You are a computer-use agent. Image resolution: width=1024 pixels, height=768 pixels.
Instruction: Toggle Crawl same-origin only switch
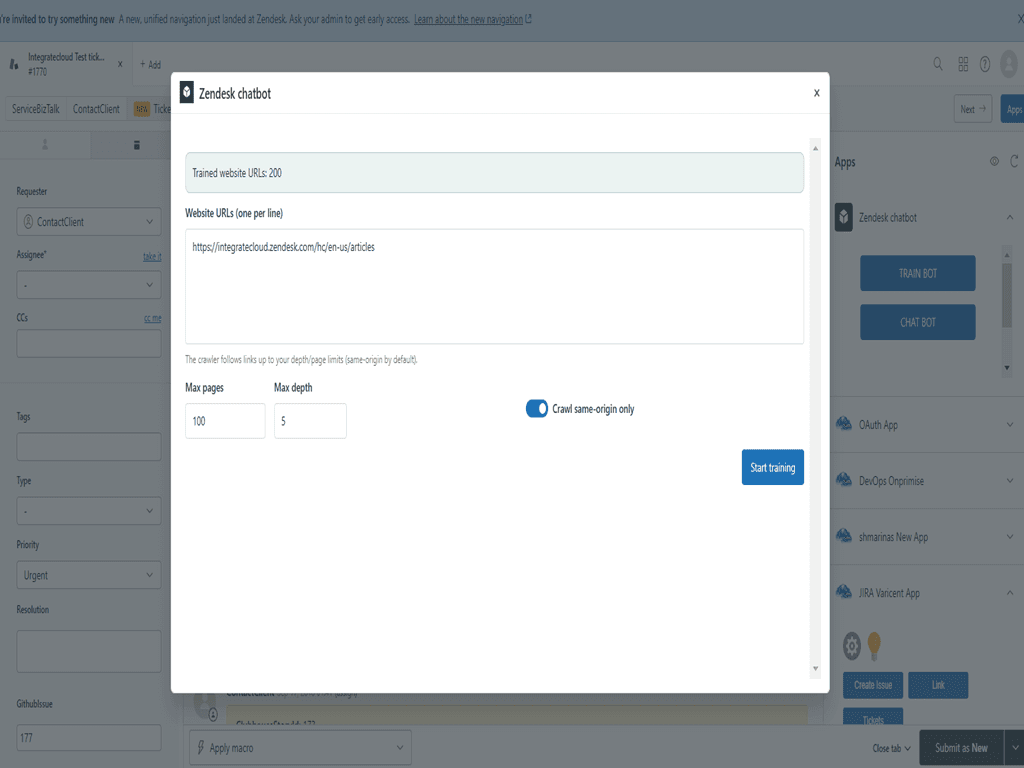(x=537, y=409)
